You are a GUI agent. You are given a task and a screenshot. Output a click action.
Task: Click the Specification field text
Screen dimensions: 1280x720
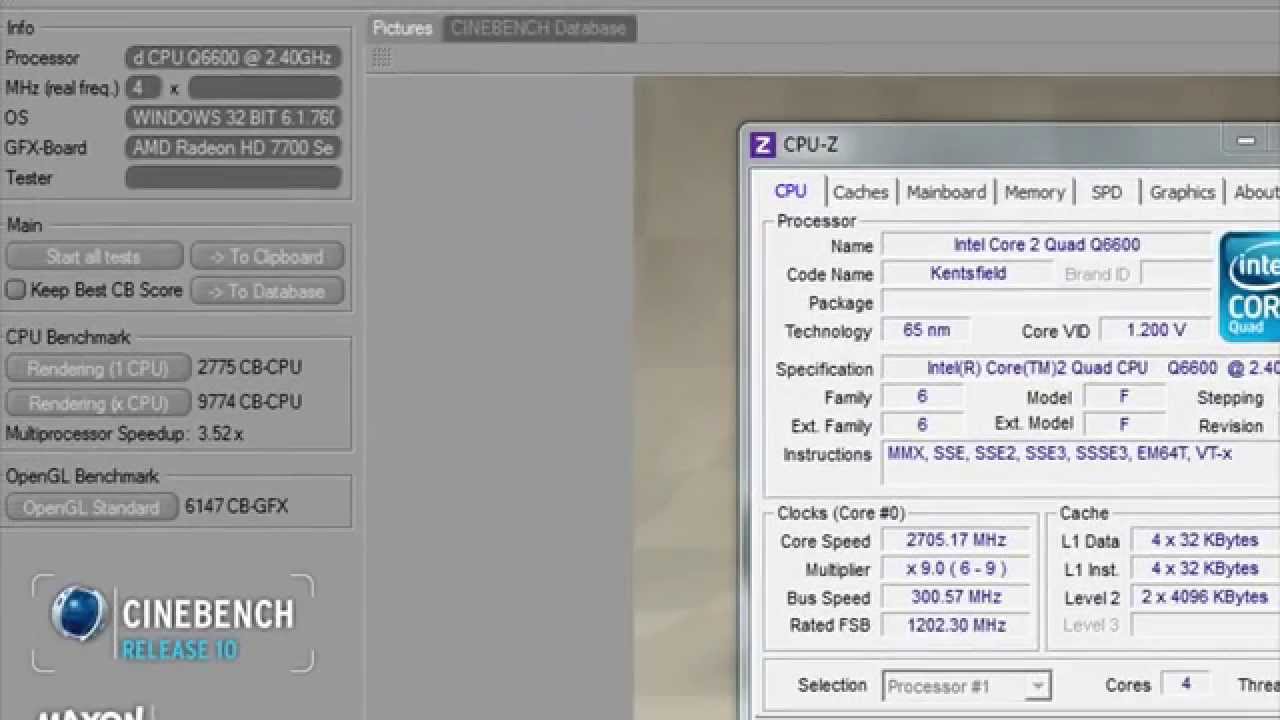pyautogui.click(x=1081, y=368)
